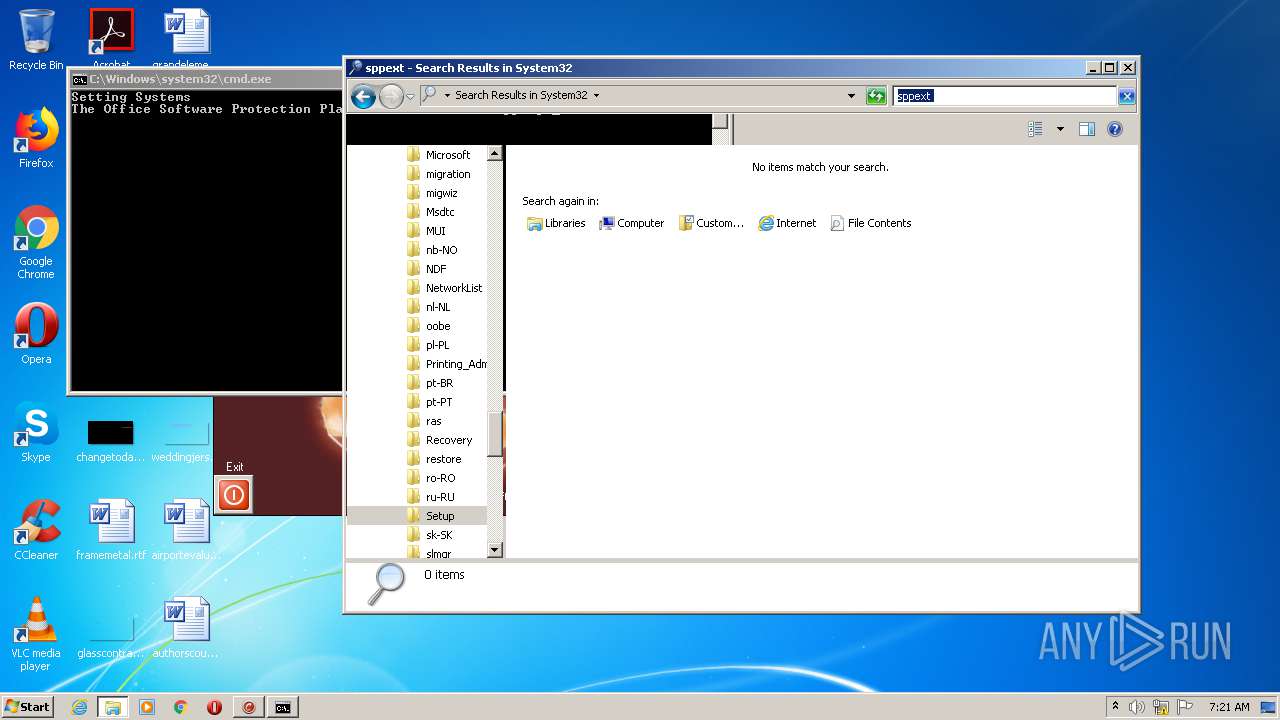Select the airportevalu... Word document icon

[x=186, y=530]
